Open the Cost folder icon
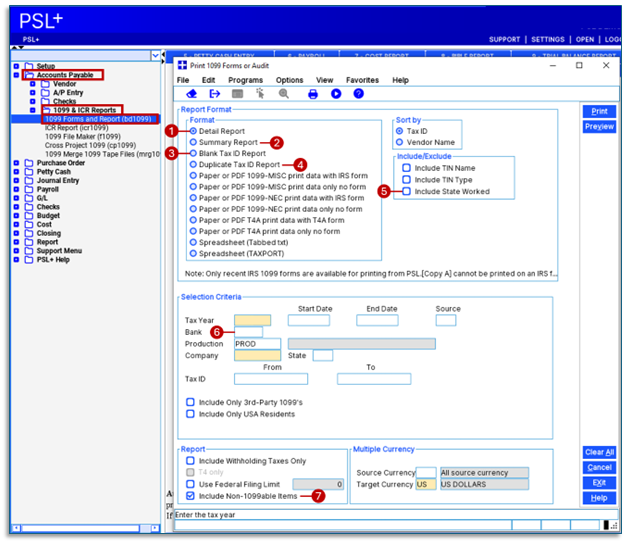 point(29,224)
